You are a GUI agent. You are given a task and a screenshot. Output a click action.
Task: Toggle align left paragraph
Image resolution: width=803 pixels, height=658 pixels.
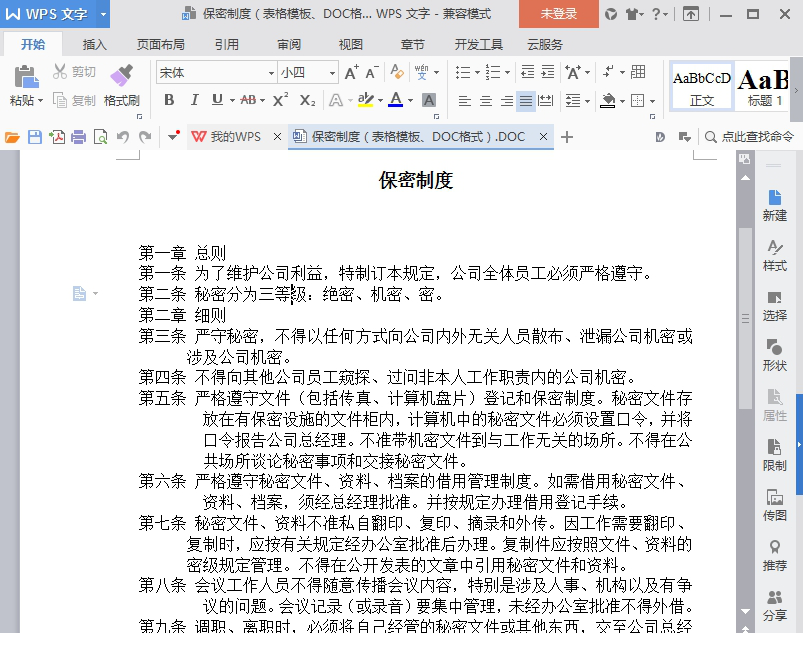point(464,100)
